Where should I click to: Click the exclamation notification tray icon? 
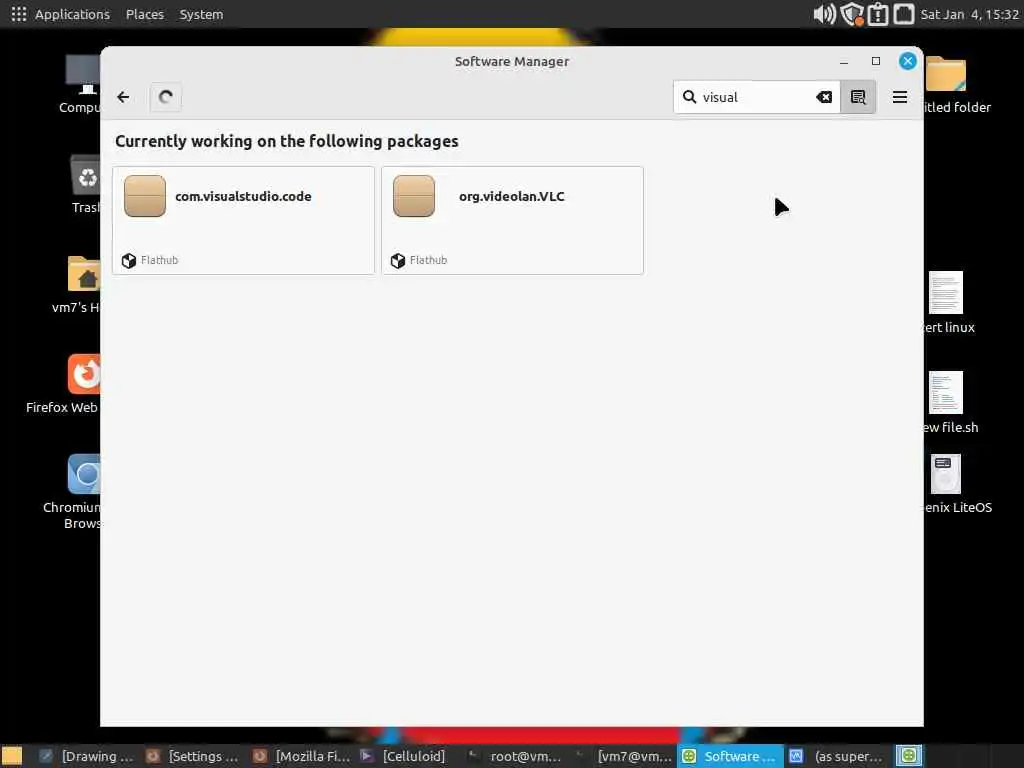(x=878, y=14)
